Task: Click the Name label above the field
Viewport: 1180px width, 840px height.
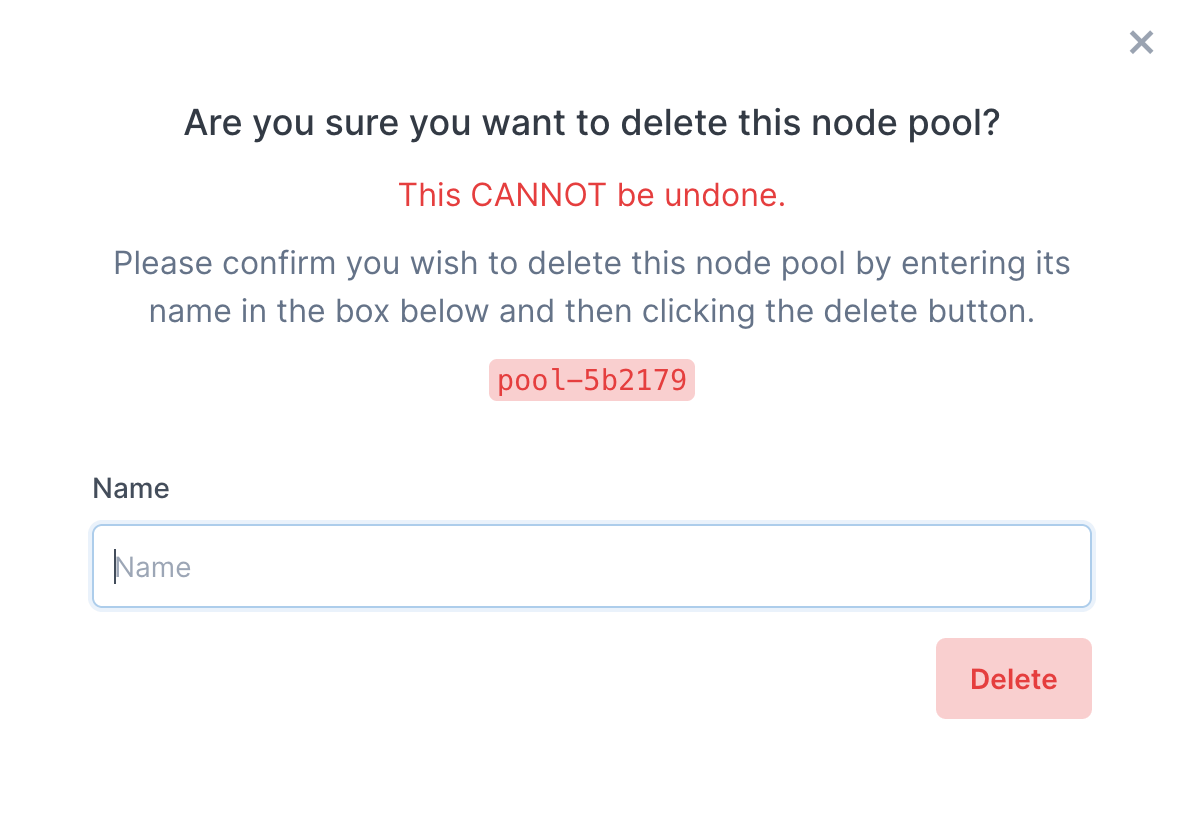Action: click(x=131, y=488)
